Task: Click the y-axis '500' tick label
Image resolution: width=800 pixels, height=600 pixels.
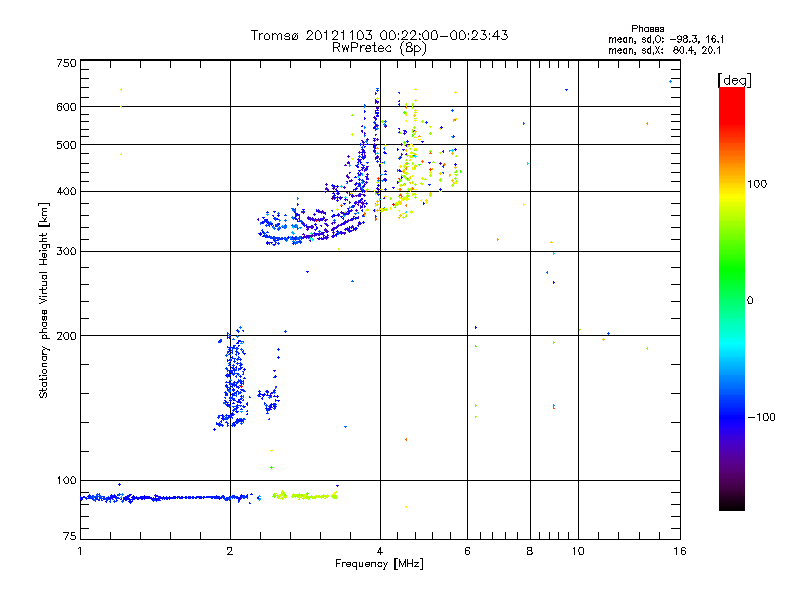Action: point(66,145)
